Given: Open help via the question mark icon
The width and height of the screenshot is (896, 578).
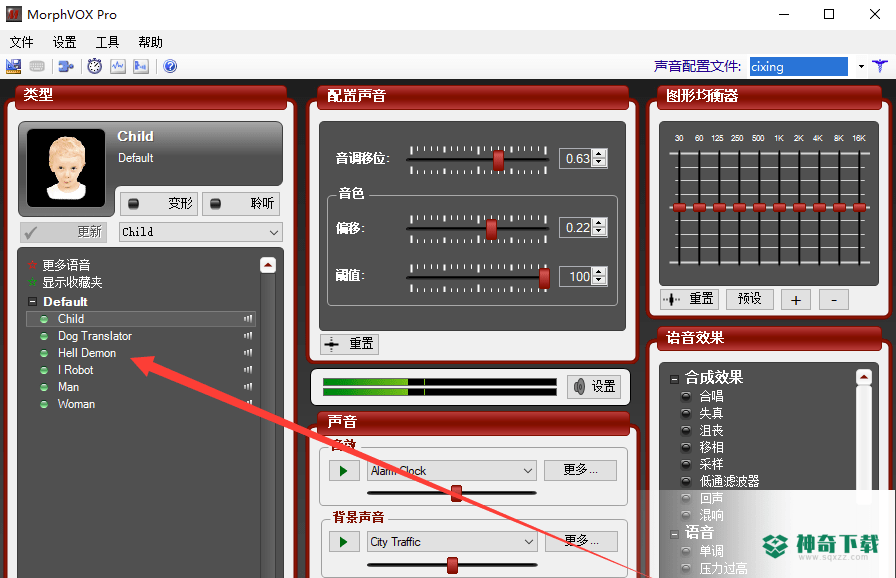Looking at the screenshot, I should (170, 66).
